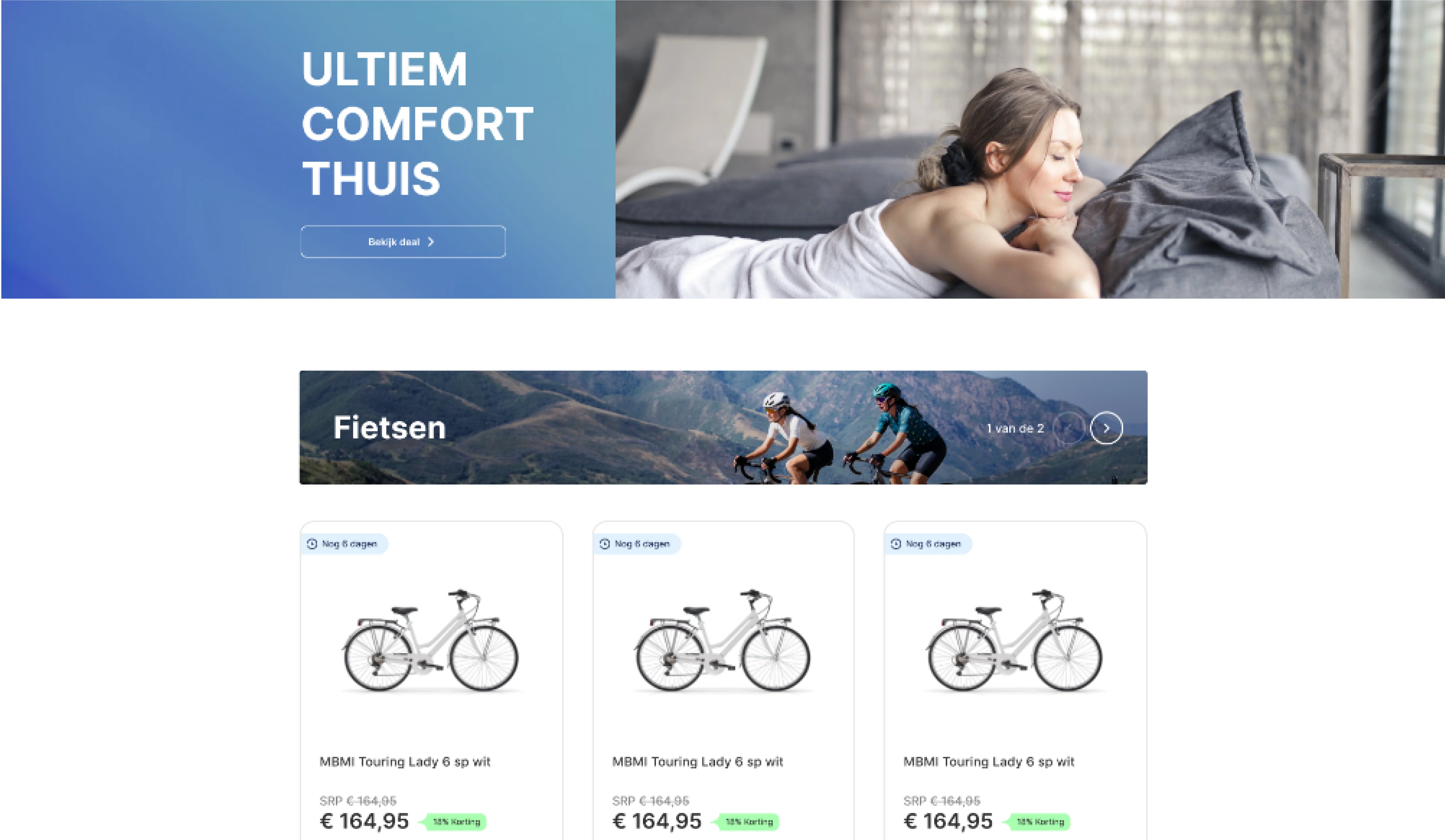This screenshot has height=840, width=1445.
Task: Click clock icon on first product card
Action: tap(312, 544)
